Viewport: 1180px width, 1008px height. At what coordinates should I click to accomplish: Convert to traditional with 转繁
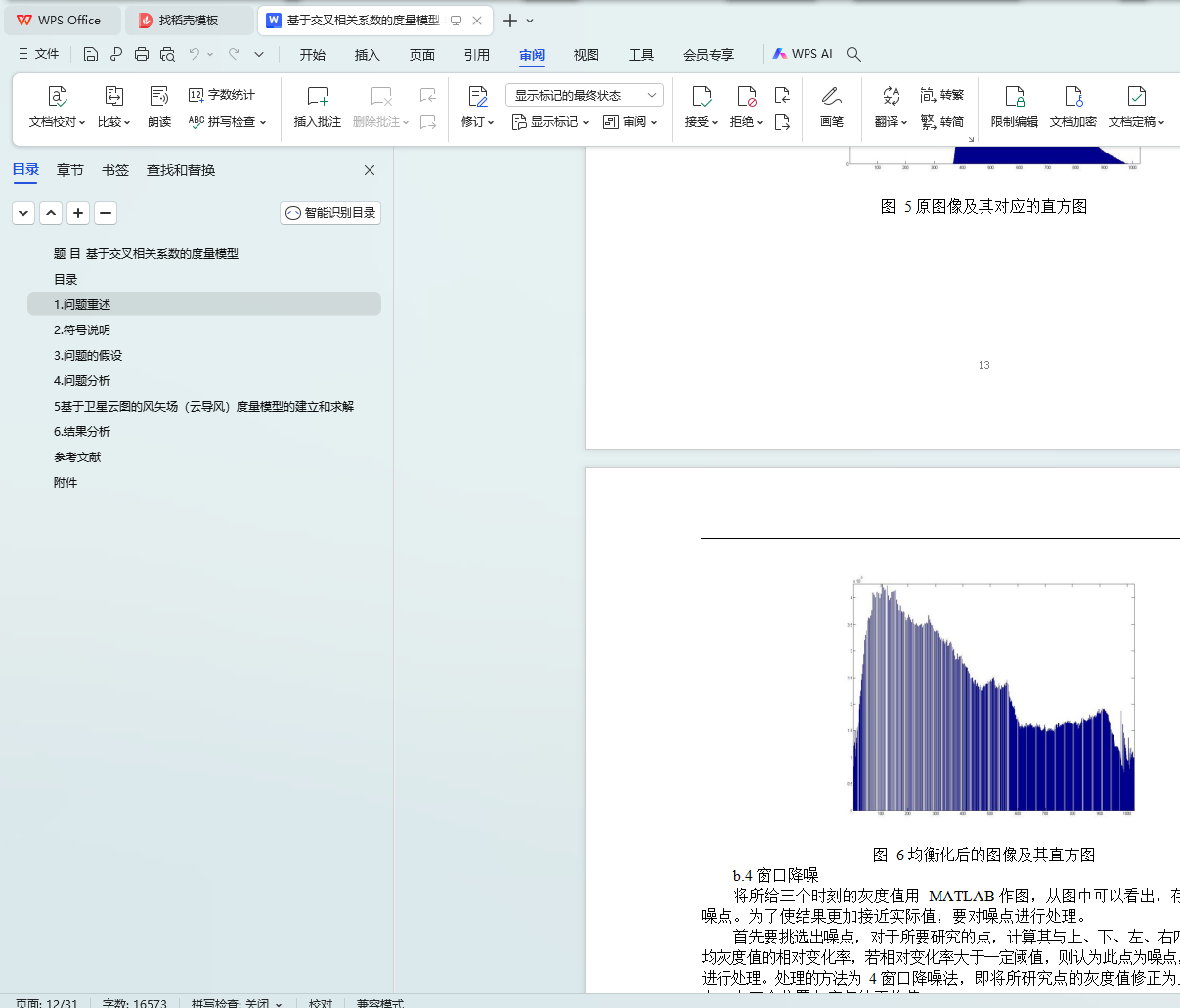942,95
